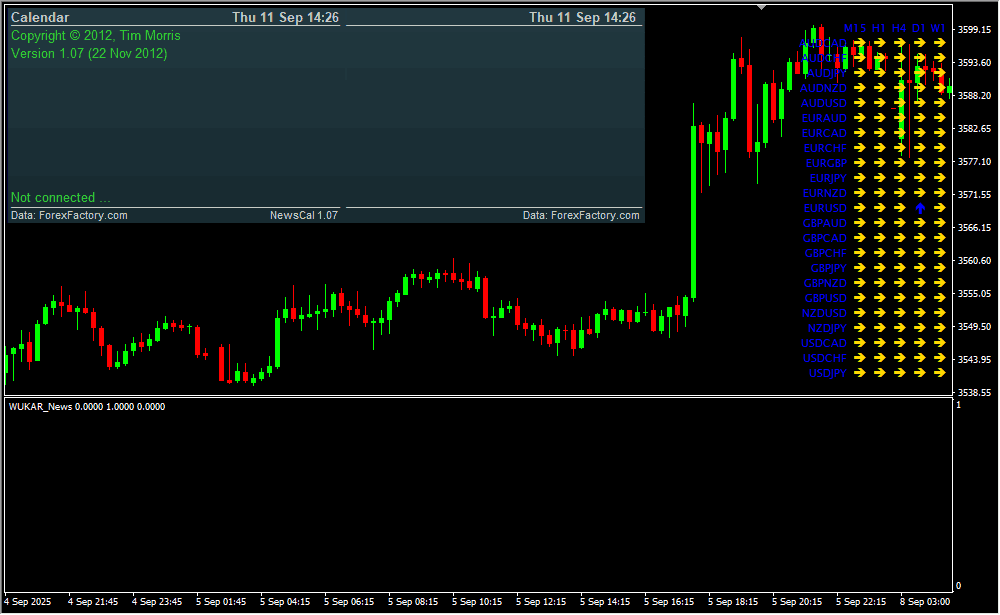Click the Calendar panel title
The width and height of the screenshot is (1000, 615).
point(40,18)
